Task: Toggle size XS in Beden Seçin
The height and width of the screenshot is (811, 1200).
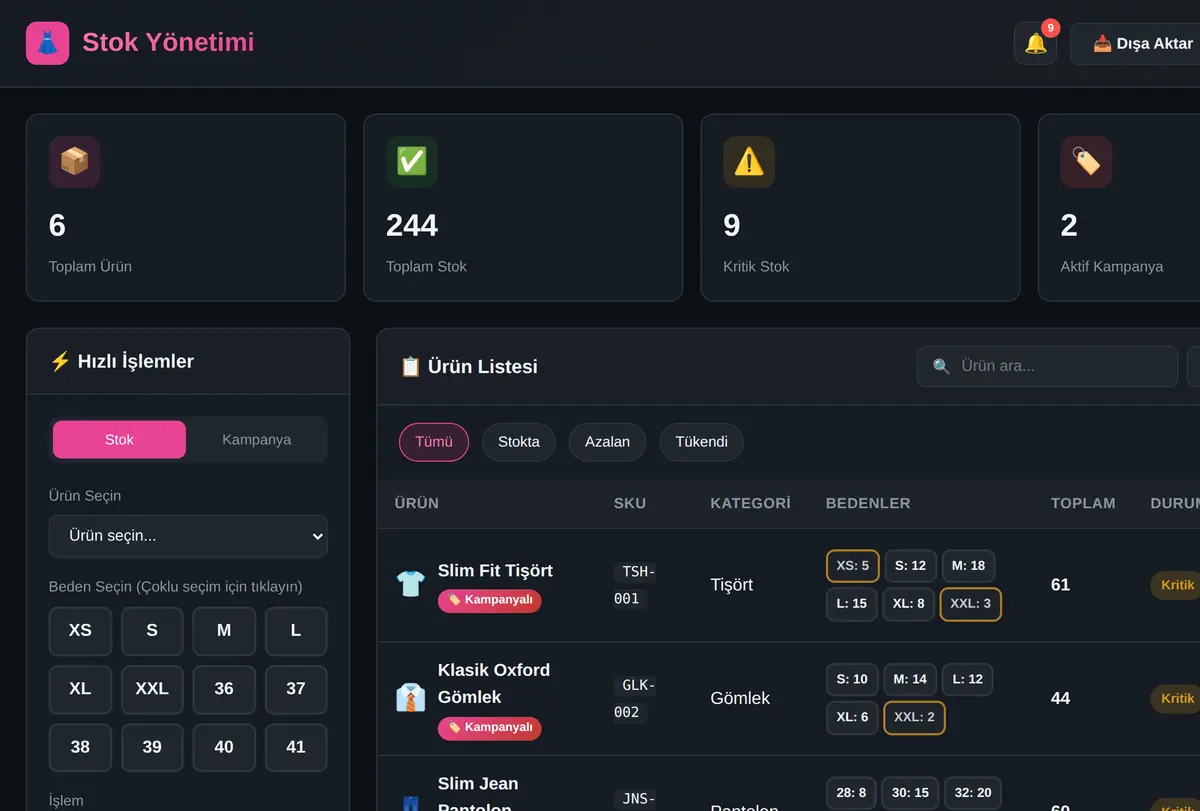Action: click(x=80, y=631)
